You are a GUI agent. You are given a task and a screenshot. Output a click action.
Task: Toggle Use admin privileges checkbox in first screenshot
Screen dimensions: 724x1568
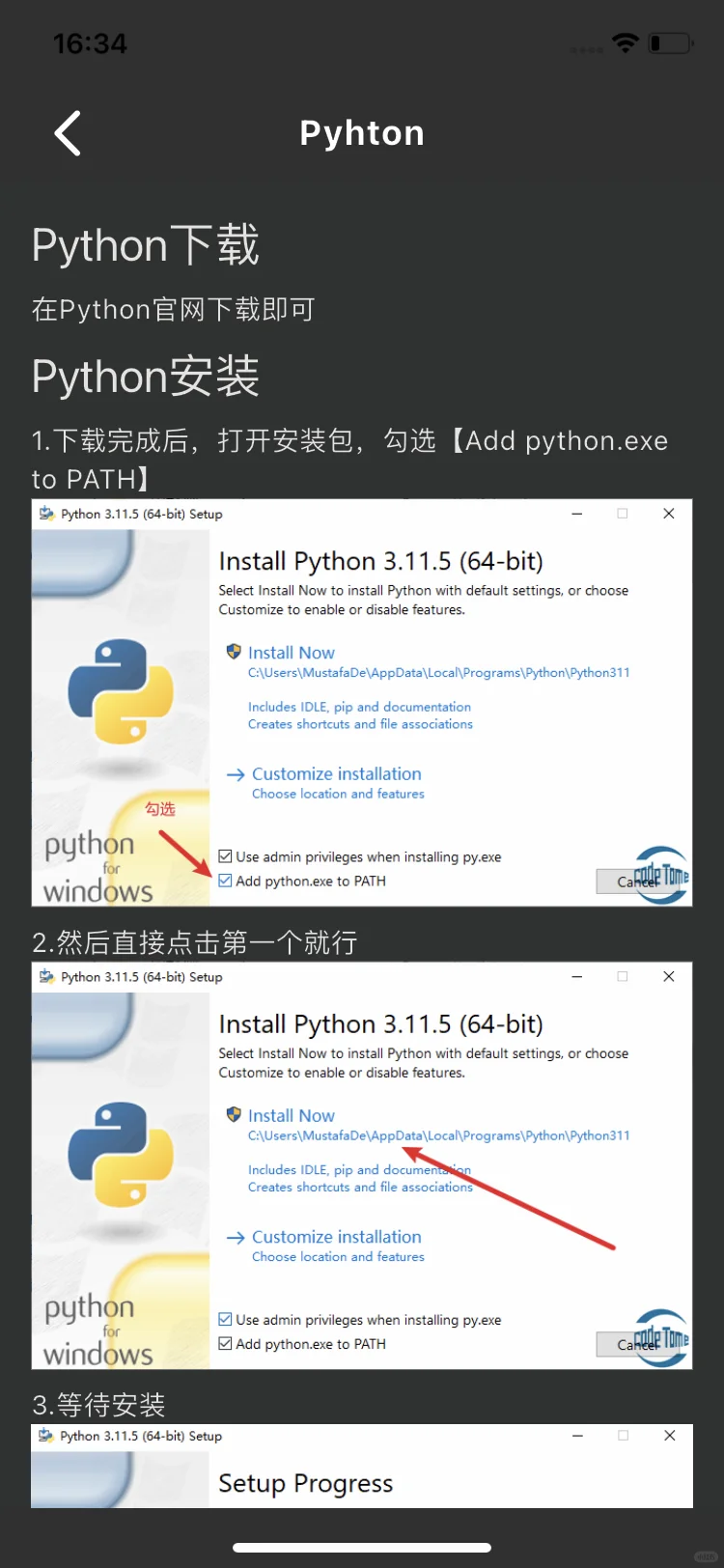coord(225,856)
